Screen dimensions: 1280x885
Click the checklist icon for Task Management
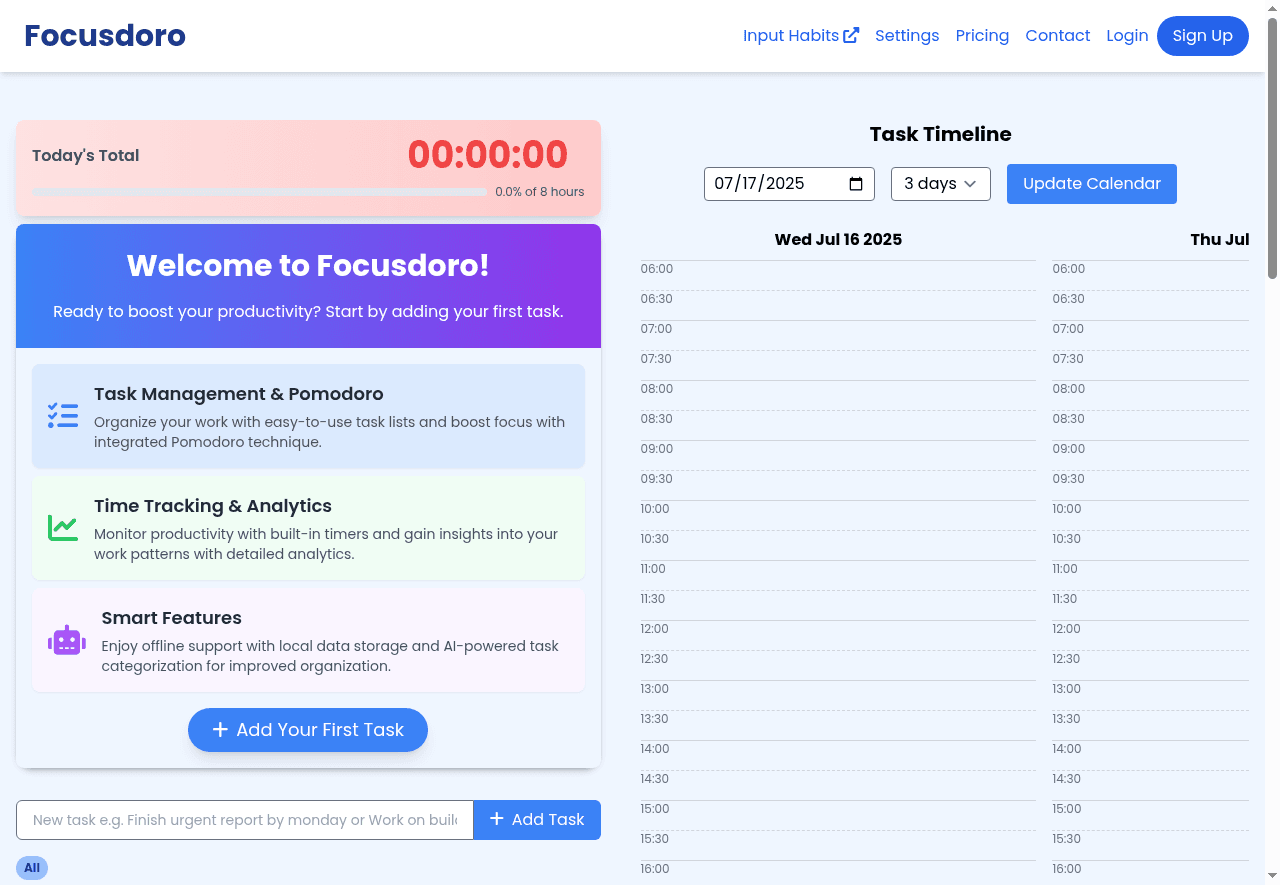click(63, 416)
